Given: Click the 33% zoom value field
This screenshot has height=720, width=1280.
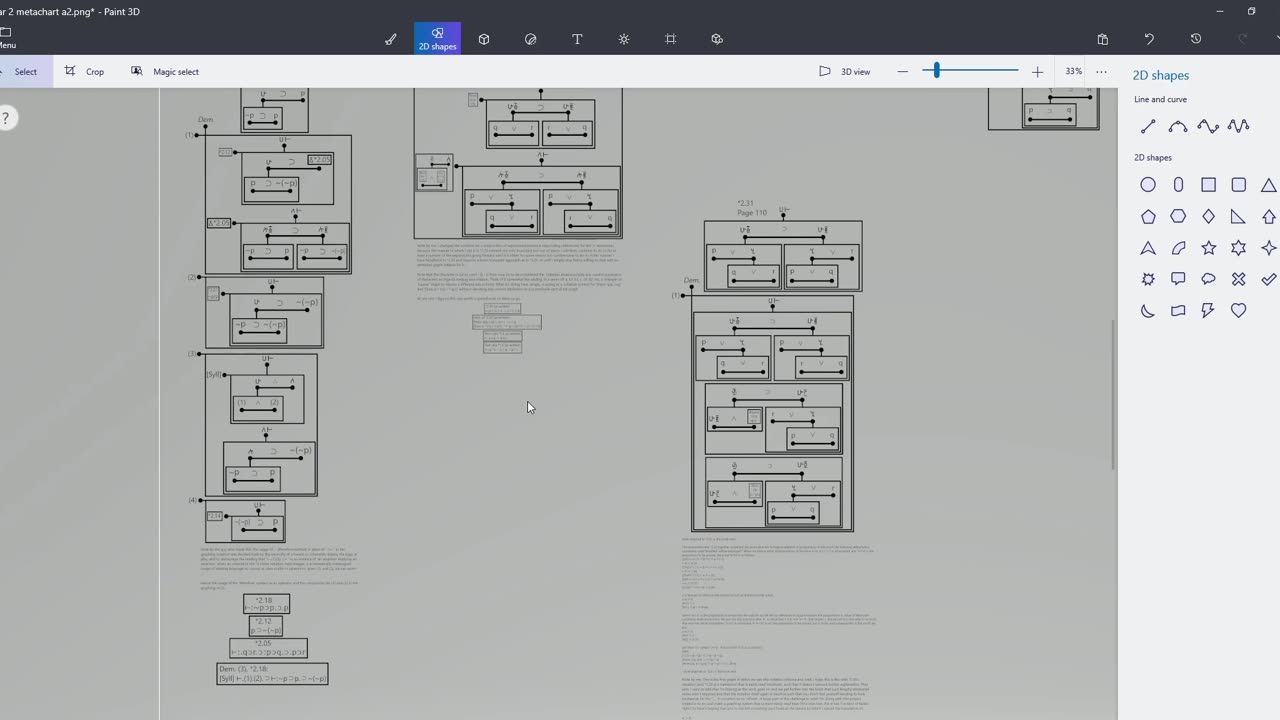Looking at the screenshot, I should (1073, 72).
